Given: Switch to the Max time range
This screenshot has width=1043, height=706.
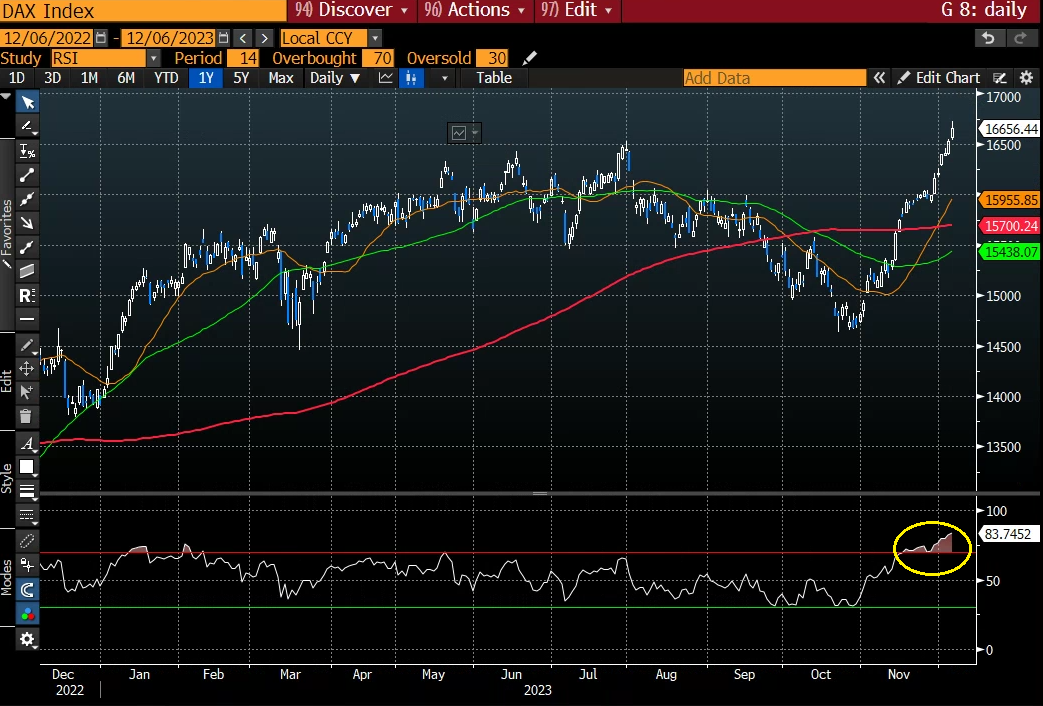Looking at the screenshot, I should [281, 78].
